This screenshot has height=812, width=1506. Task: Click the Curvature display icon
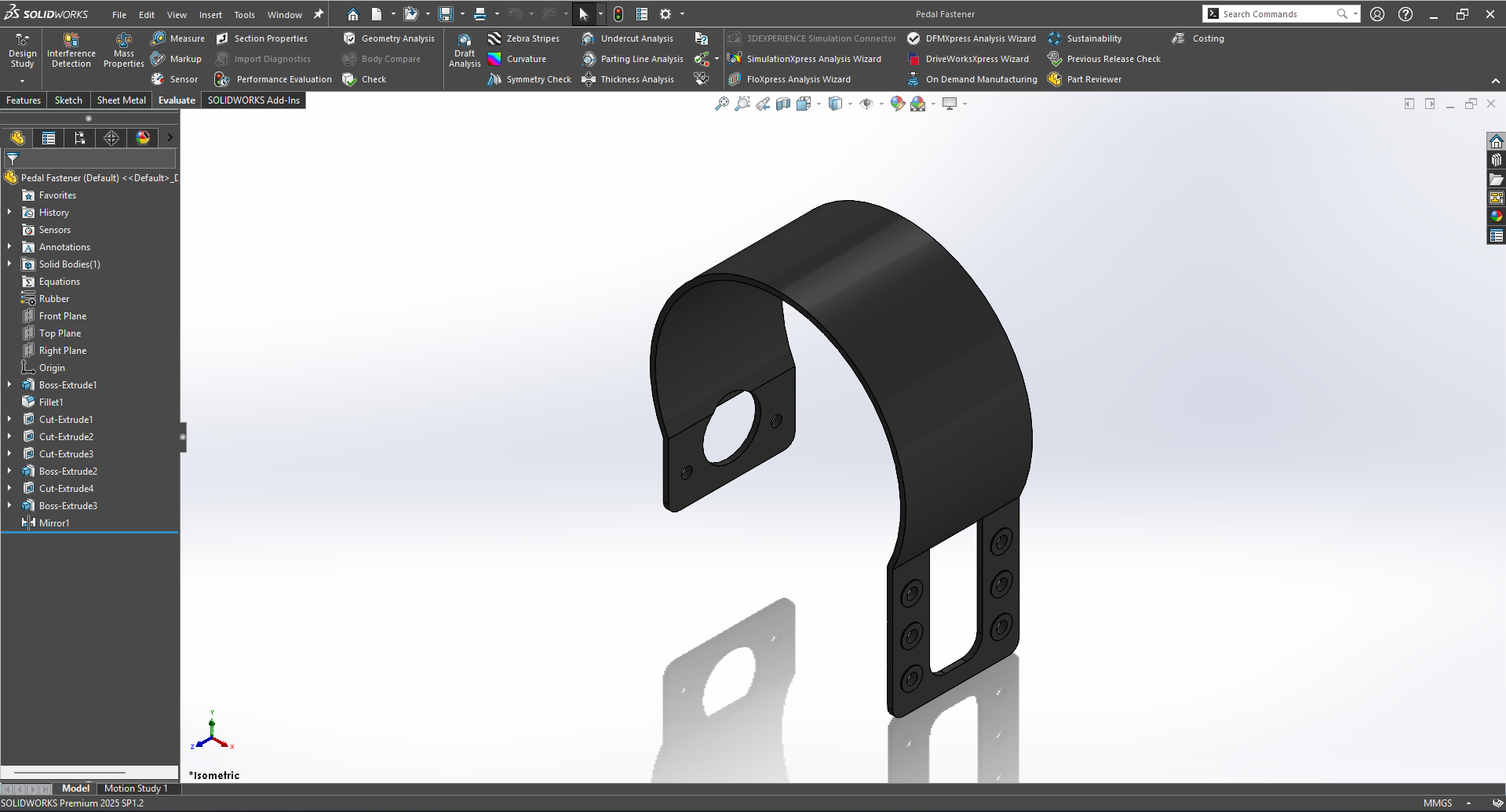[x=494, y=59]
